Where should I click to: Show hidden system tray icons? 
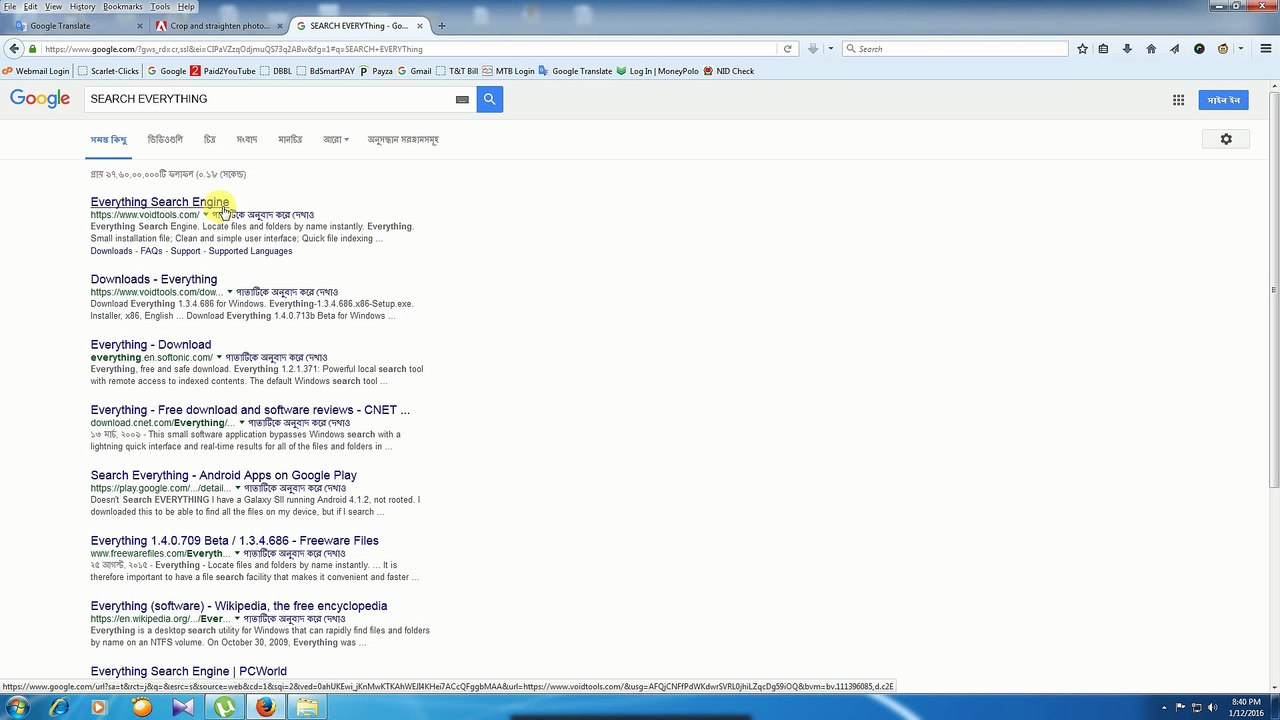coord(1165,708)
